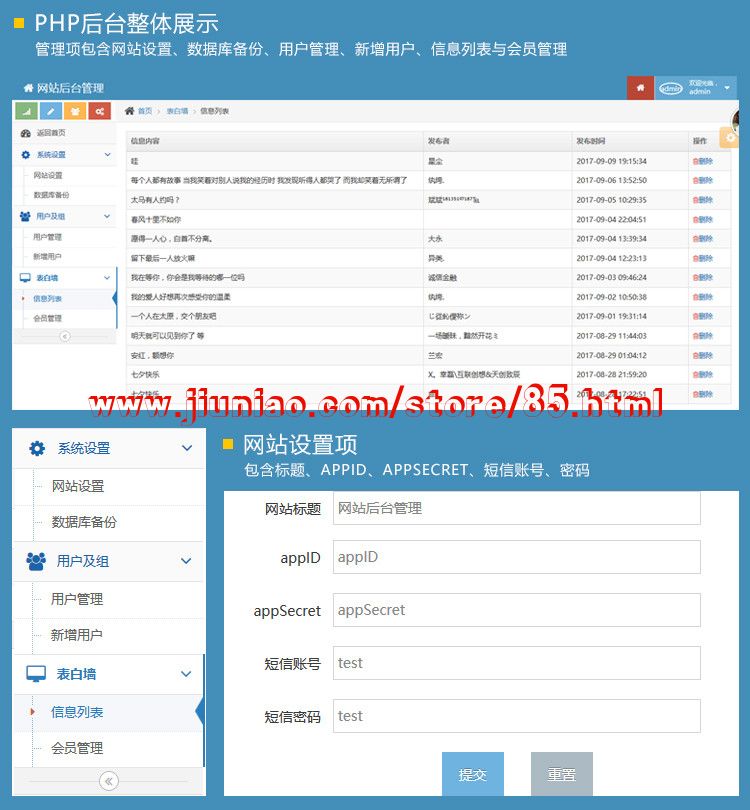The width and height of the screenshot is (750, 810).
Task: Delete the entry dated 2017-09-04 12:23:13
Action: pyautogui.click(x=702, y=258)
